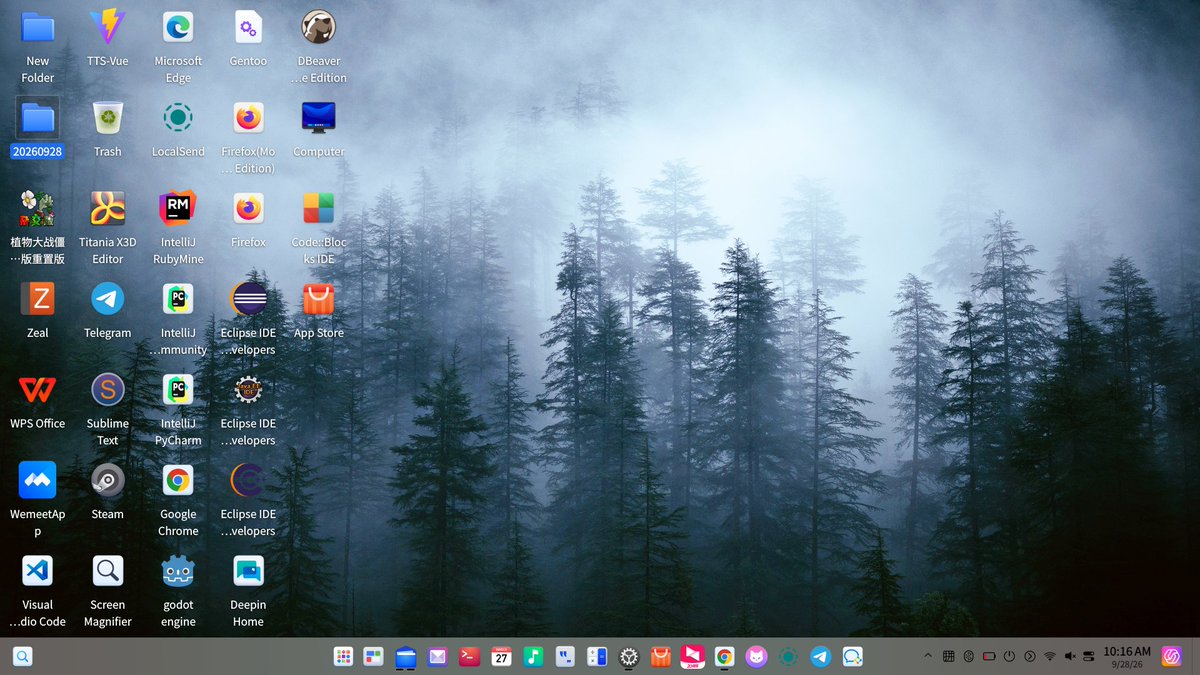Open the orange App Store in the dock
Screen dimensions: 1200x675
pyautogui.click(x=660, y=657)
